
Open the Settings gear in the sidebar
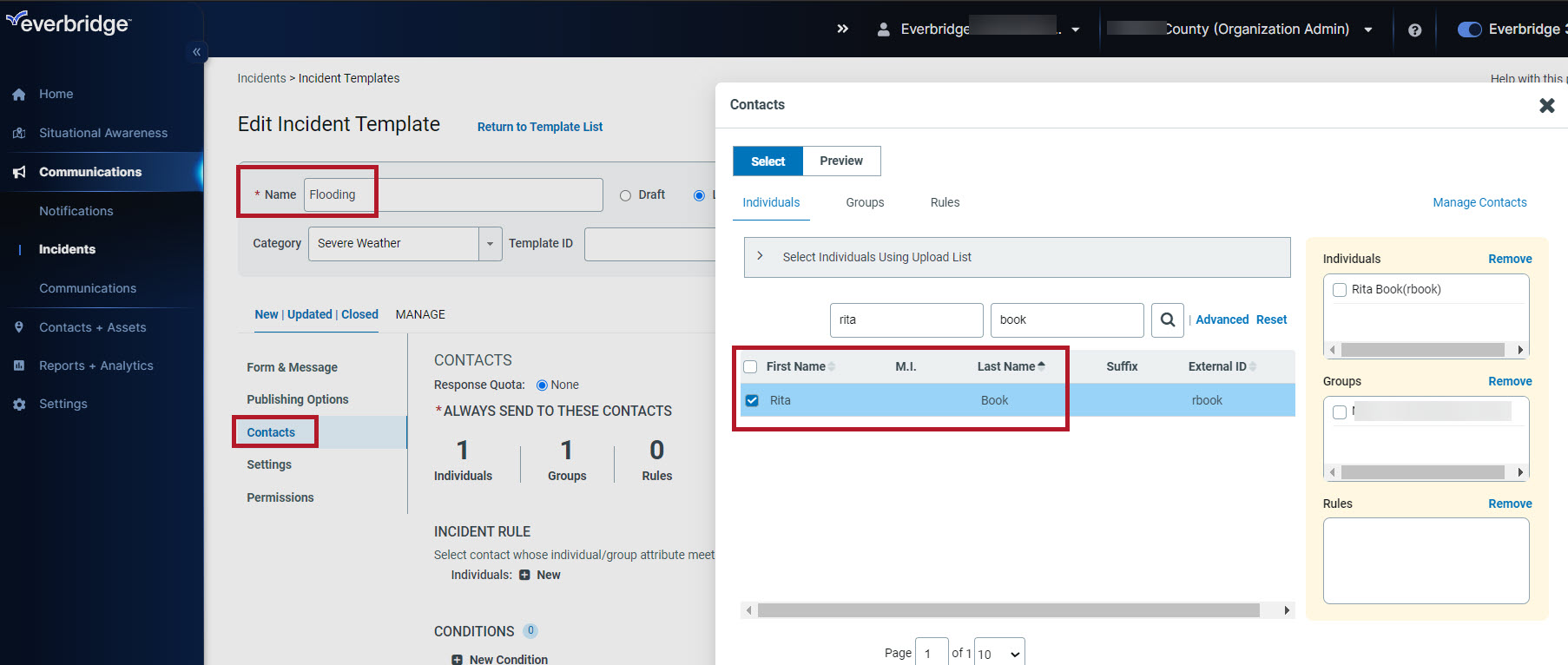(19, 404)
